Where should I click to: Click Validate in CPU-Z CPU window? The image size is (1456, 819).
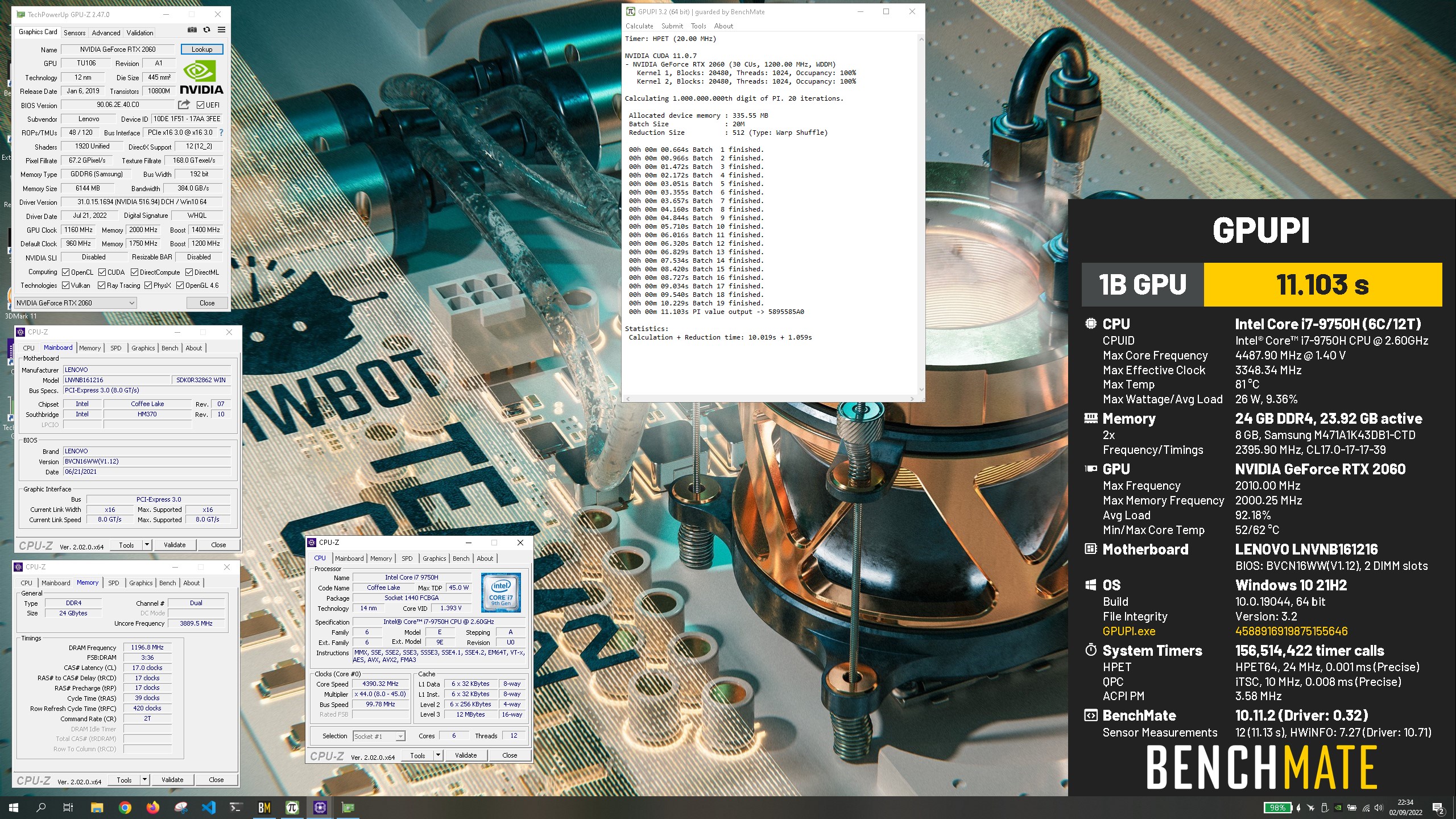pyautogui.click(x=466, y=755)
